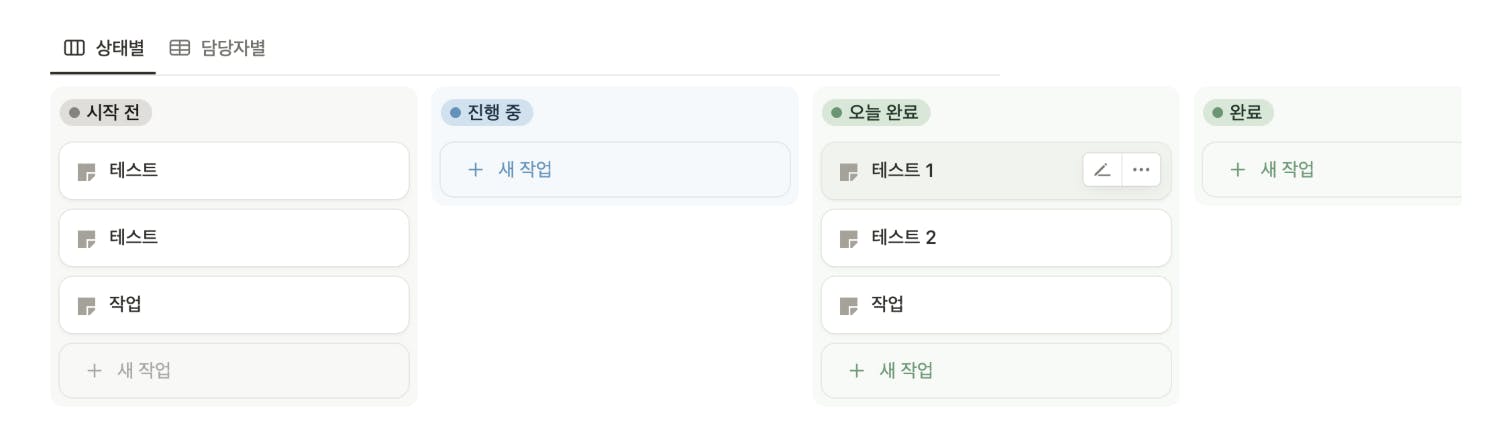Image resolution: width=1512 pixels, height=444 pixels.
Task: Add 새 작업 in 시작 전 column
Action: [x=234, y=371]
